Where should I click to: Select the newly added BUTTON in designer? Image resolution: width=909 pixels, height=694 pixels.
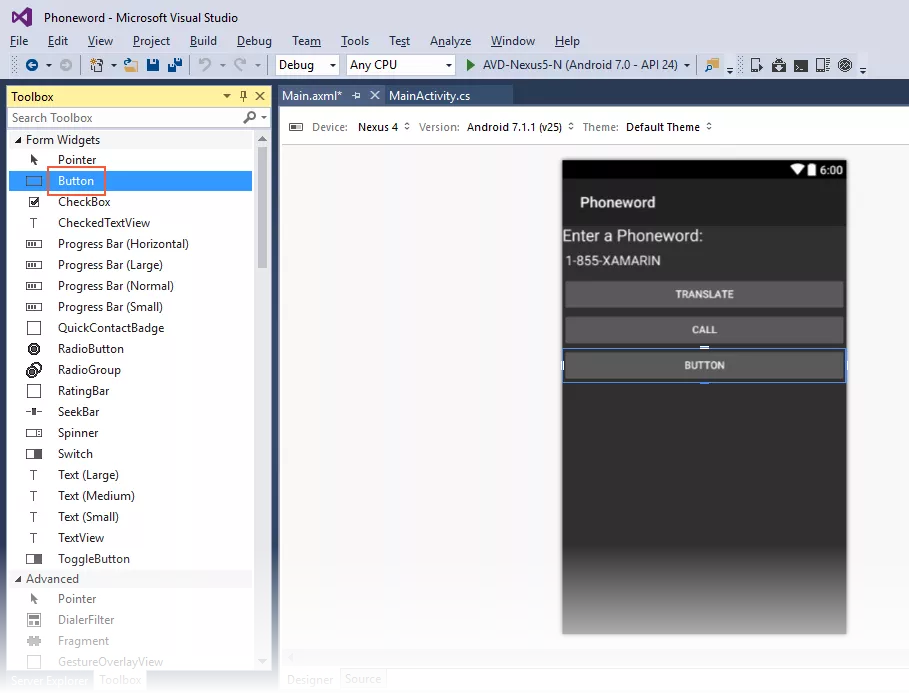704,365
